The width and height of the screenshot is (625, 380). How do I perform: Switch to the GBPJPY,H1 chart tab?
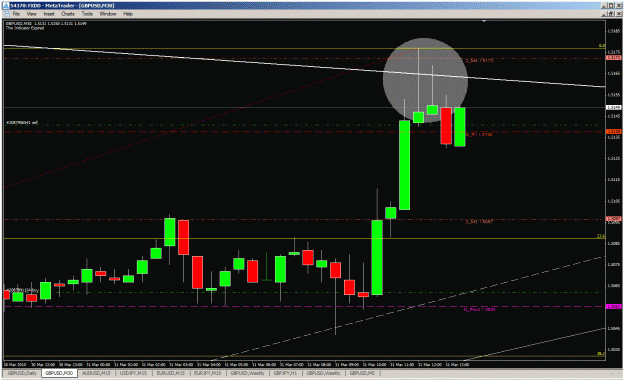pos(285,373)
